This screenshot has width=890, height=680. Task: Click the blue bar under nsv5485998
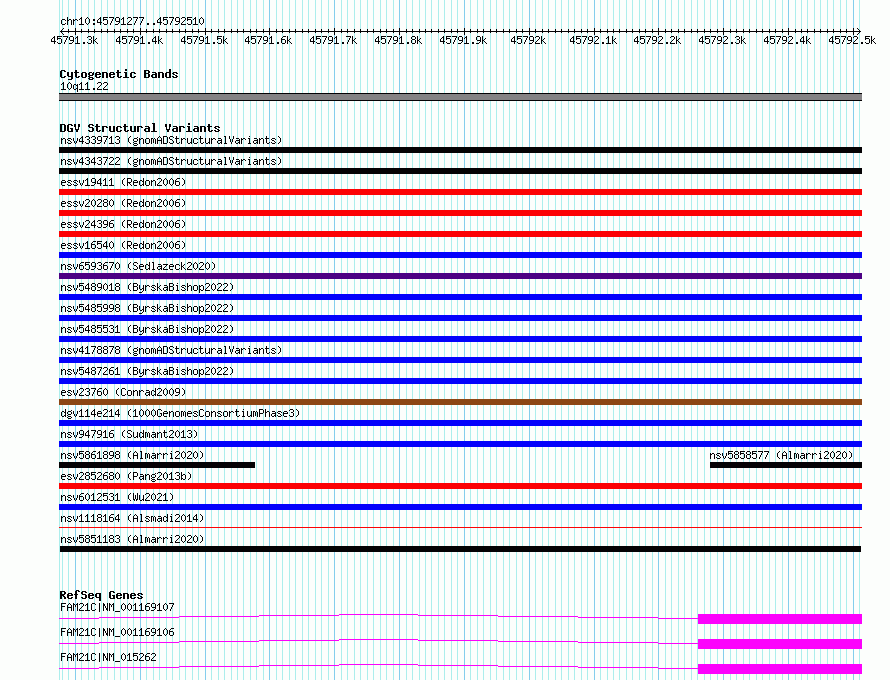point(460,318)
